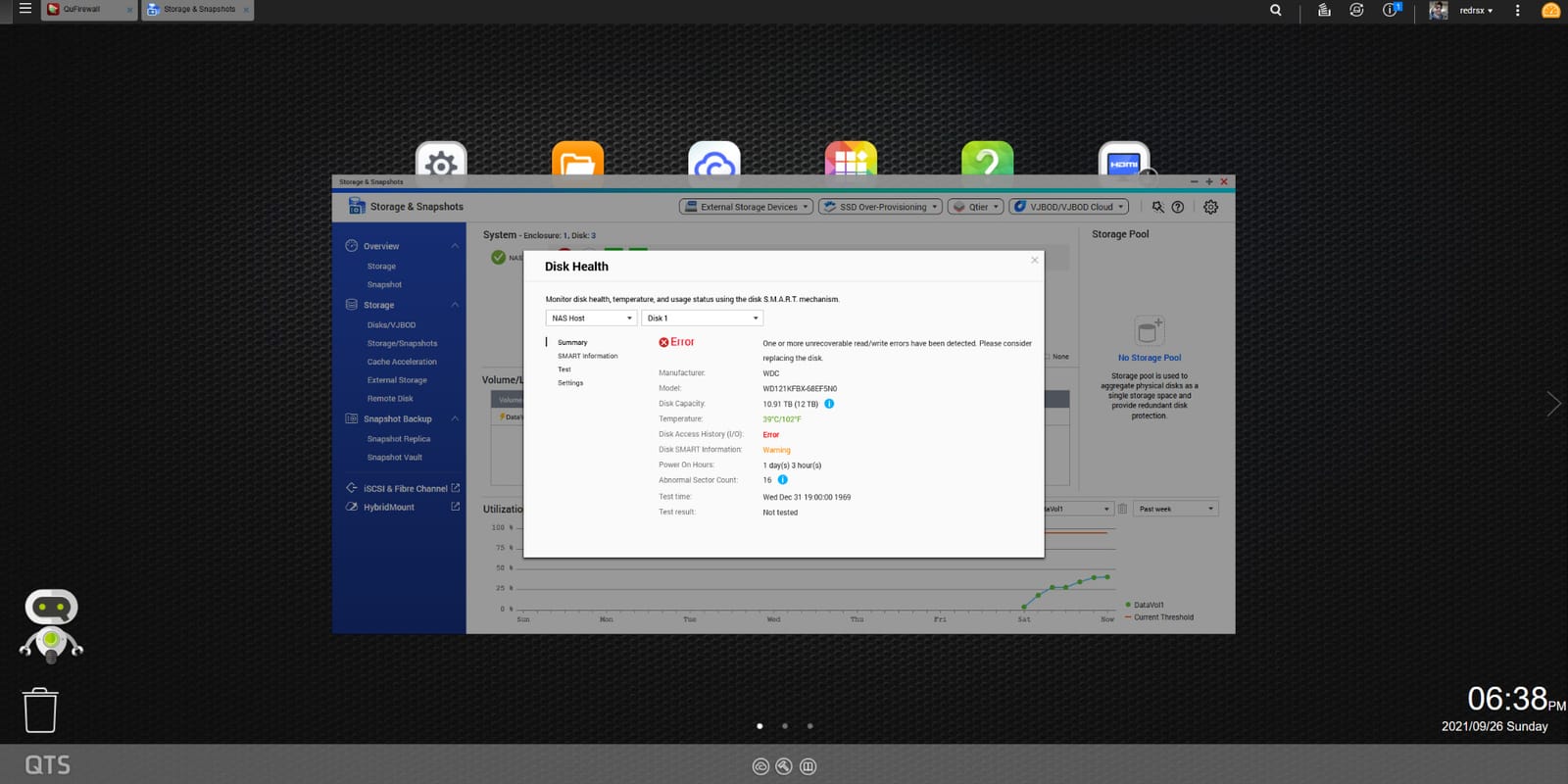Viewport: 1568px width, 784px height.
Task: Expand the Qtier dropdown
Action: click(976, 207)
